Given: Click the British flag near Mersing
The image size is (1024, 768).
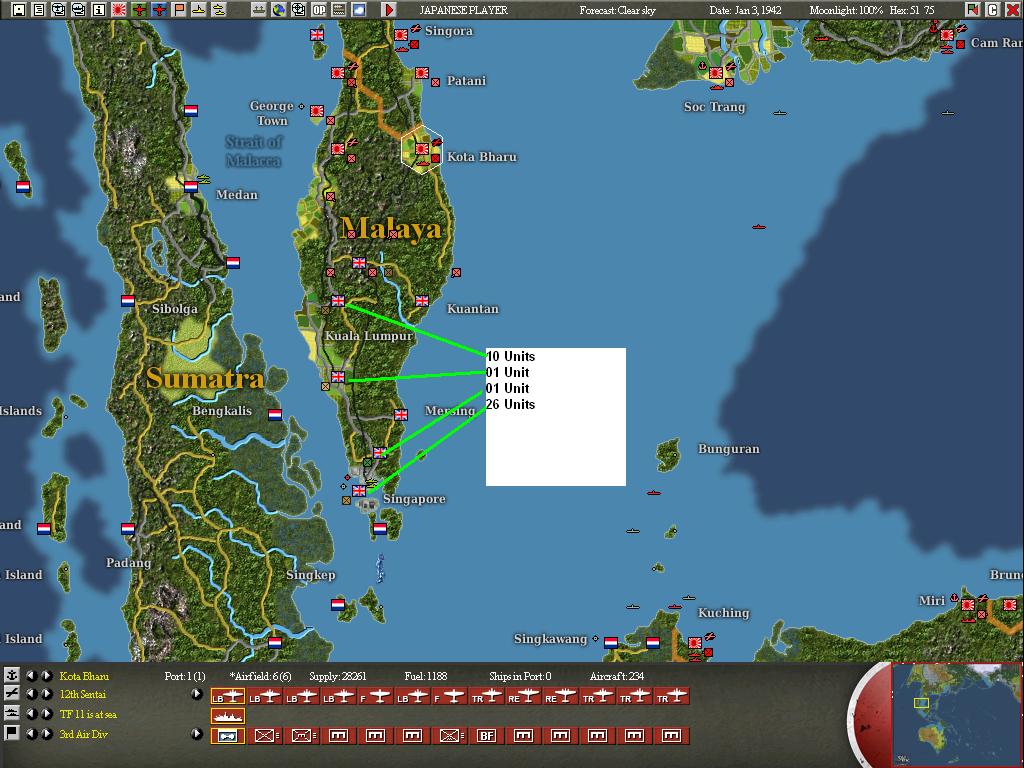Looking at the screenshot, I should (400, 415).
